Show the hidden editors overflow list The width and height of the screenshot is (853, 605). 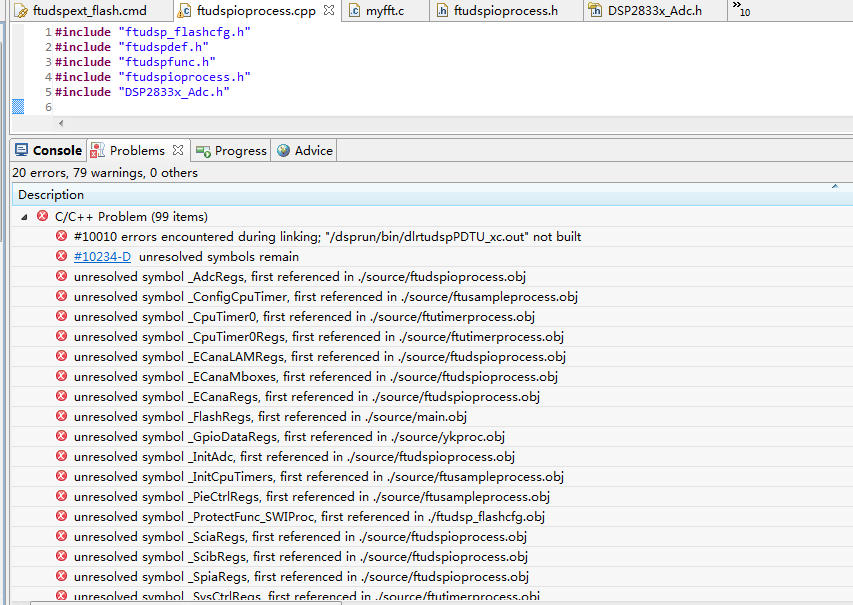(x=741, y=8)
